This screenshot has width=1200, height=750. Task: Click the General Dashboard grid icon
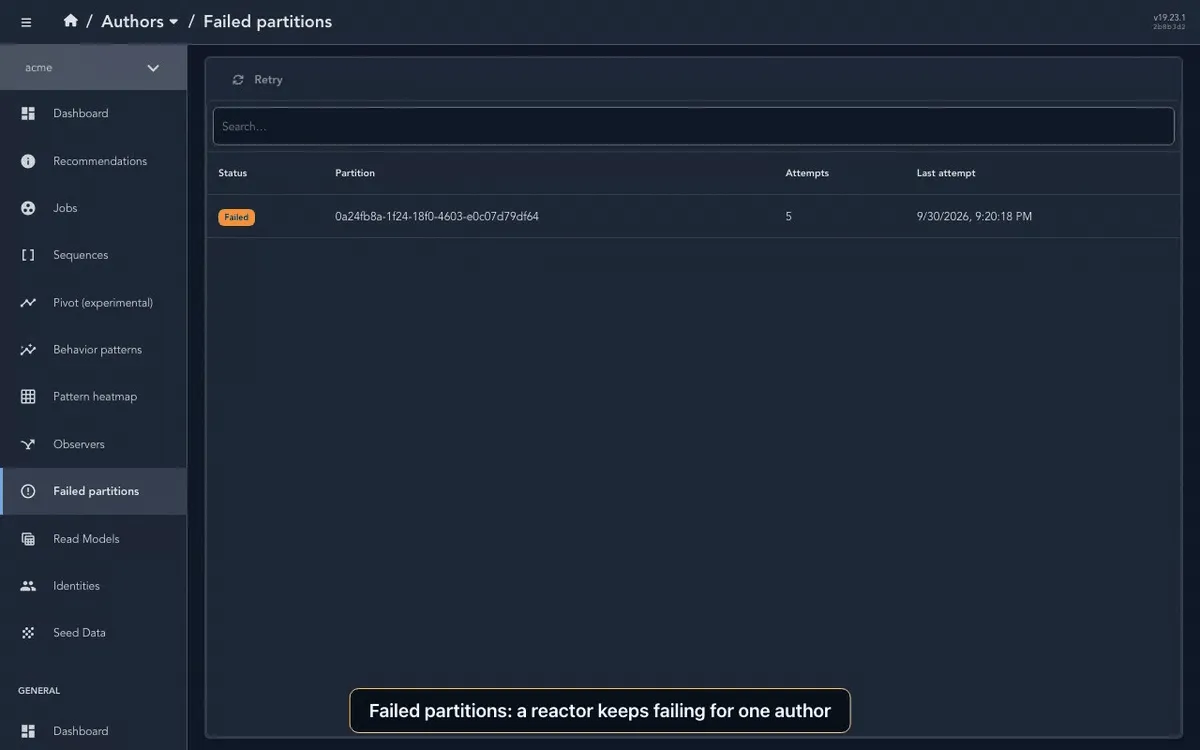28,731
